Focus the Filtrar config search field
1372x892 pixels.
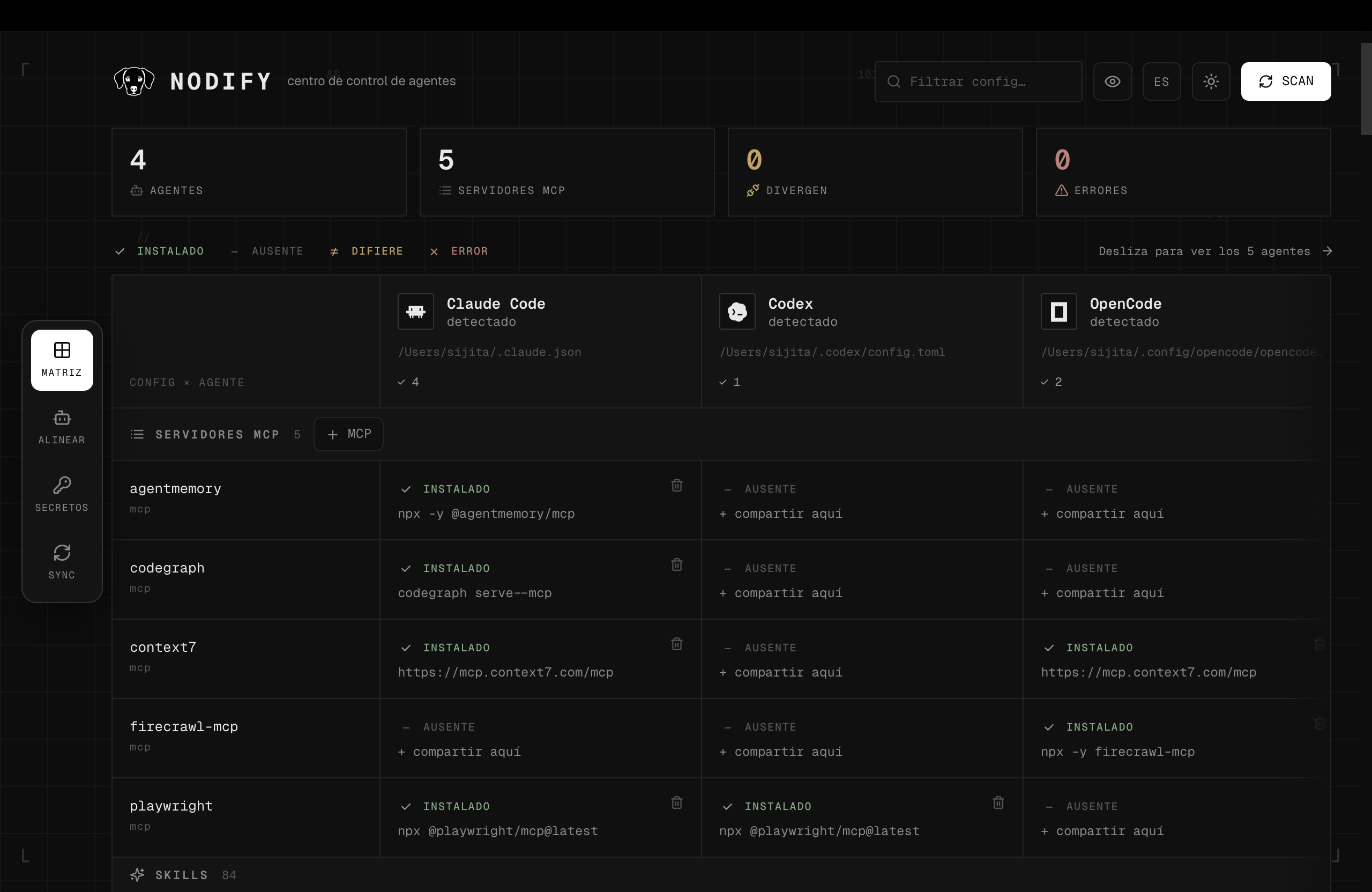click(978, 81)
